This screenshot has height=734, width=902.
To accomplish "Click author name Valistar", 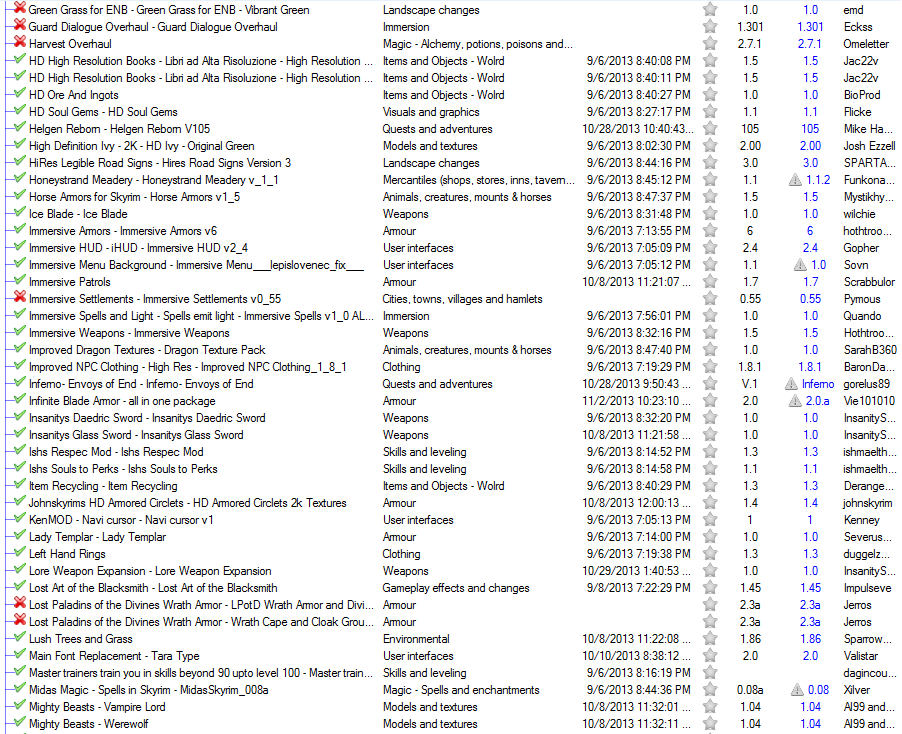I will pos(861,656).
